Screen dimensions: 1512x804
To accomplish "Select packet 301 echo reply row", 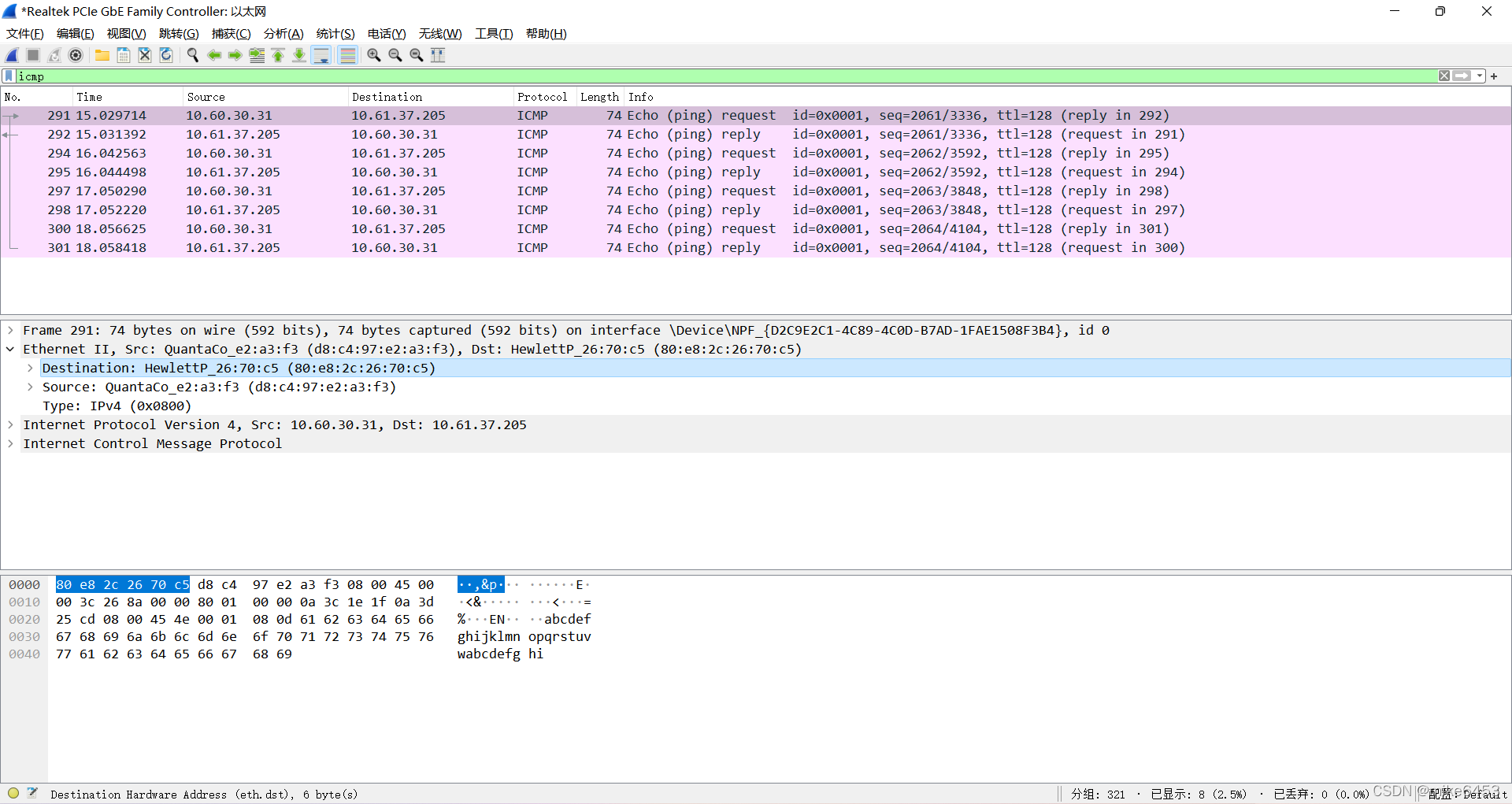I will point(756,247).
